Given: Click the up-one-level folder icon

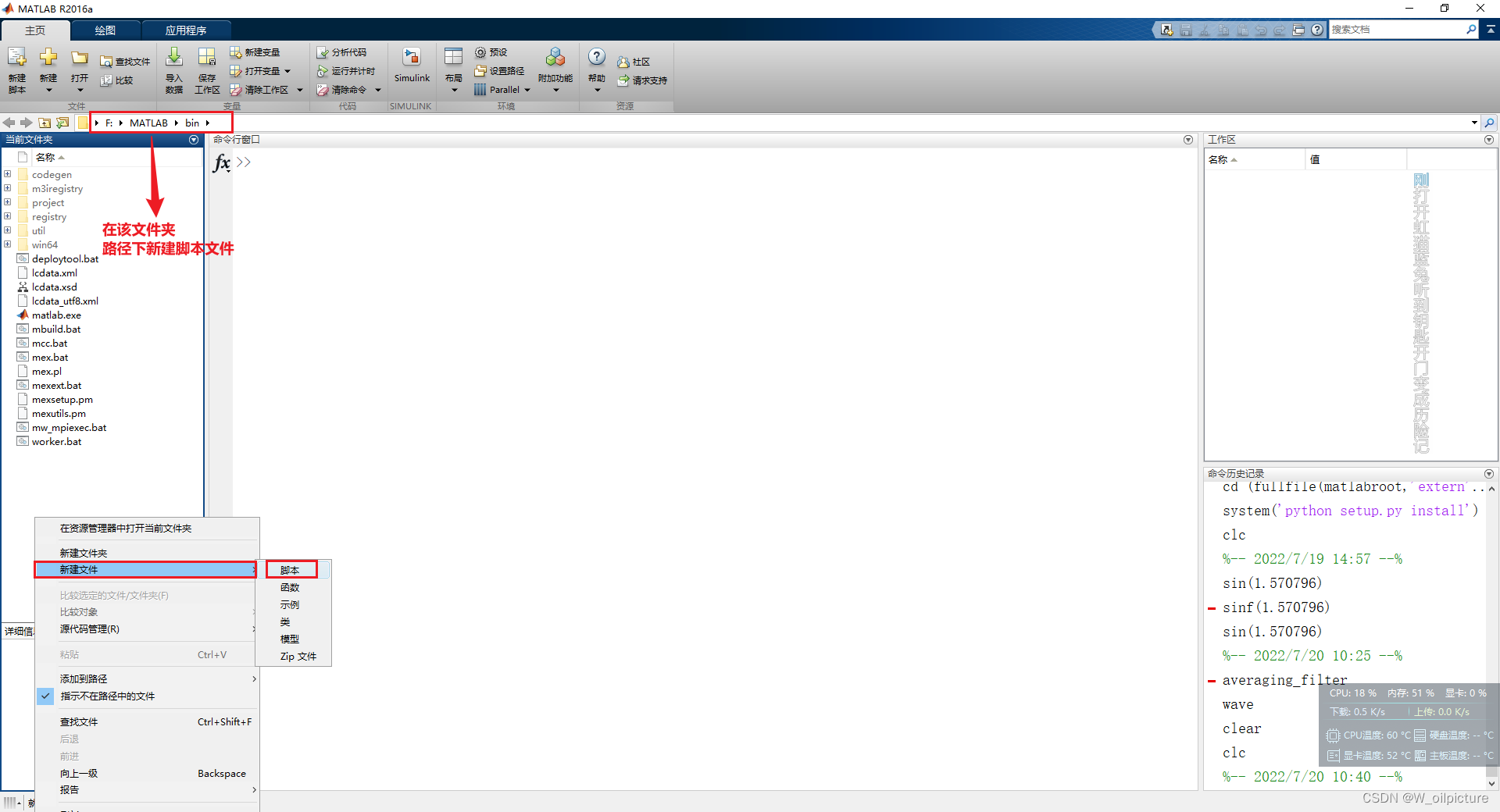Looking at the screenshot, I should [x=45, y=123].
